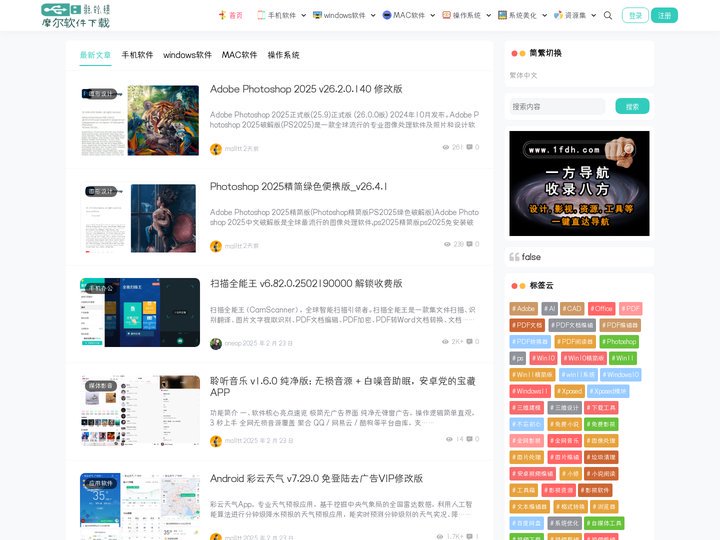Click the #Office tag
The width and height of the screenshot is (720, 540).
(602, 309)
